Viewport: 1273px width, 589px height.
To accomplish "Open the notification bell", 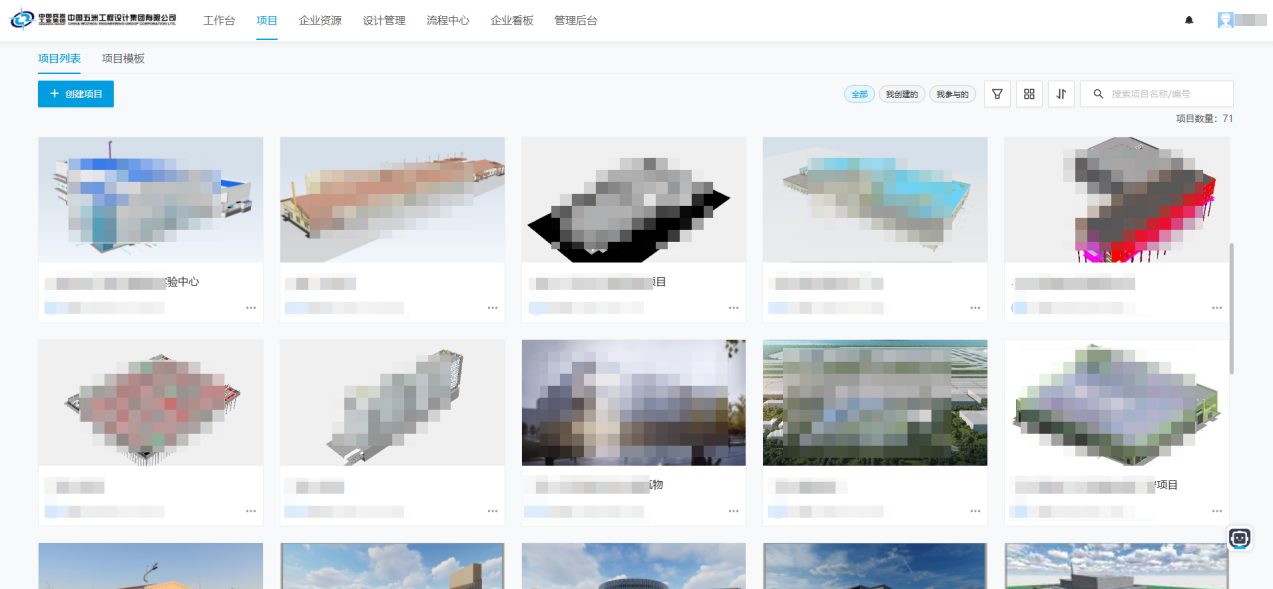I will pos(1189,20).
